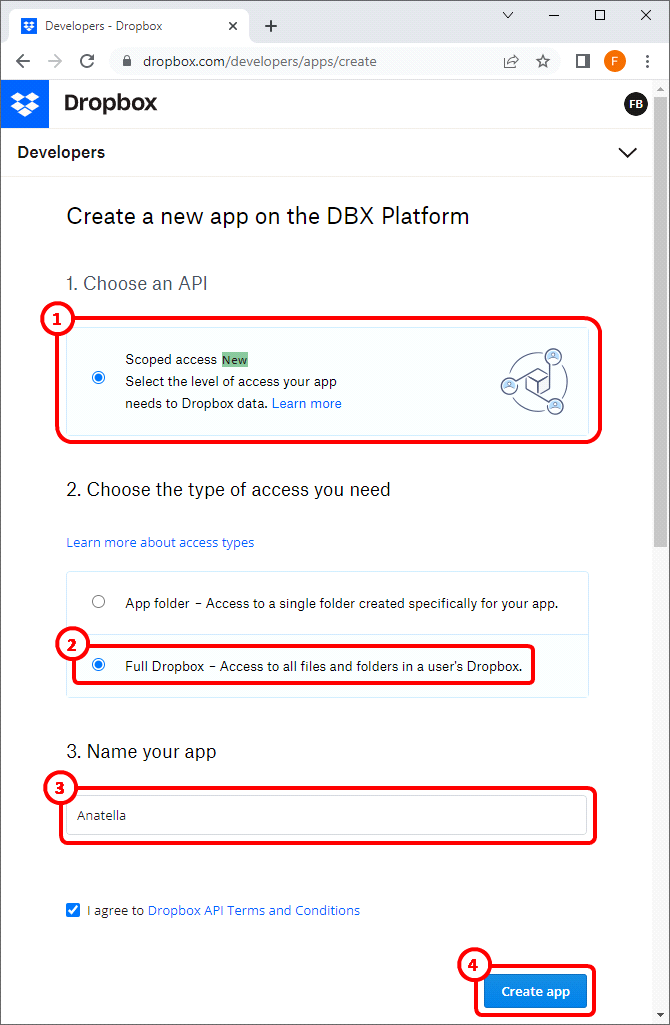Click the Dropbox logo icon in header
The width and height of the screenshot is (670, 1025).
coord(25,104)
